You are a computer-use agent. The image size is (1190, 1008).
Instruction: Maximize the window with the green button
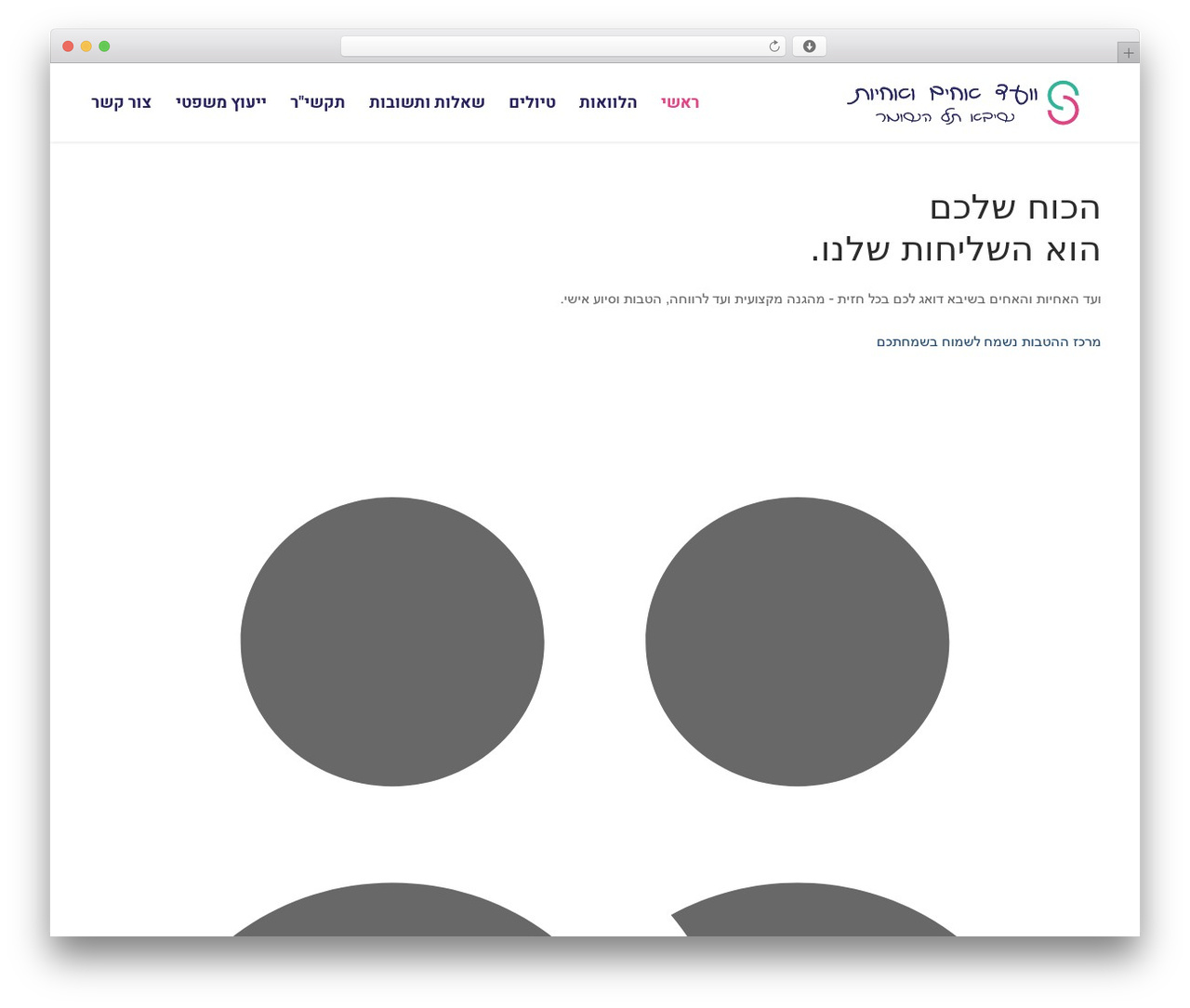tap(104, 46)
